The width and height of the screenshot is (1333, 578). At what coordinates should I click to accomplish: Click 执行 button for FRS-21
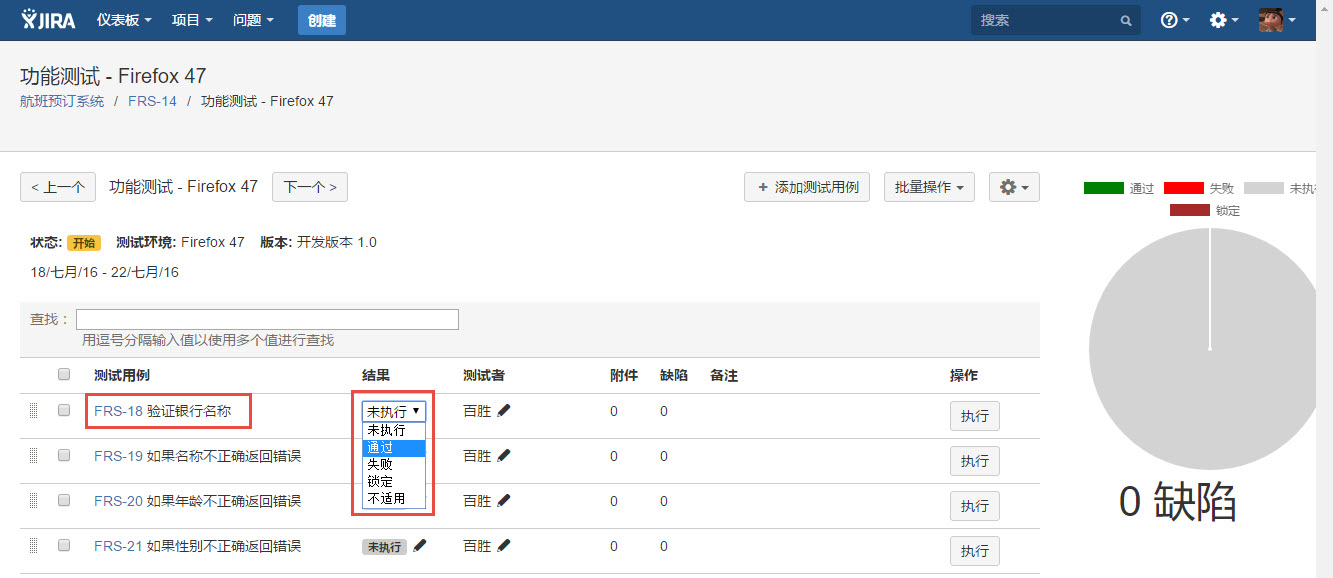tap(975, 551)
